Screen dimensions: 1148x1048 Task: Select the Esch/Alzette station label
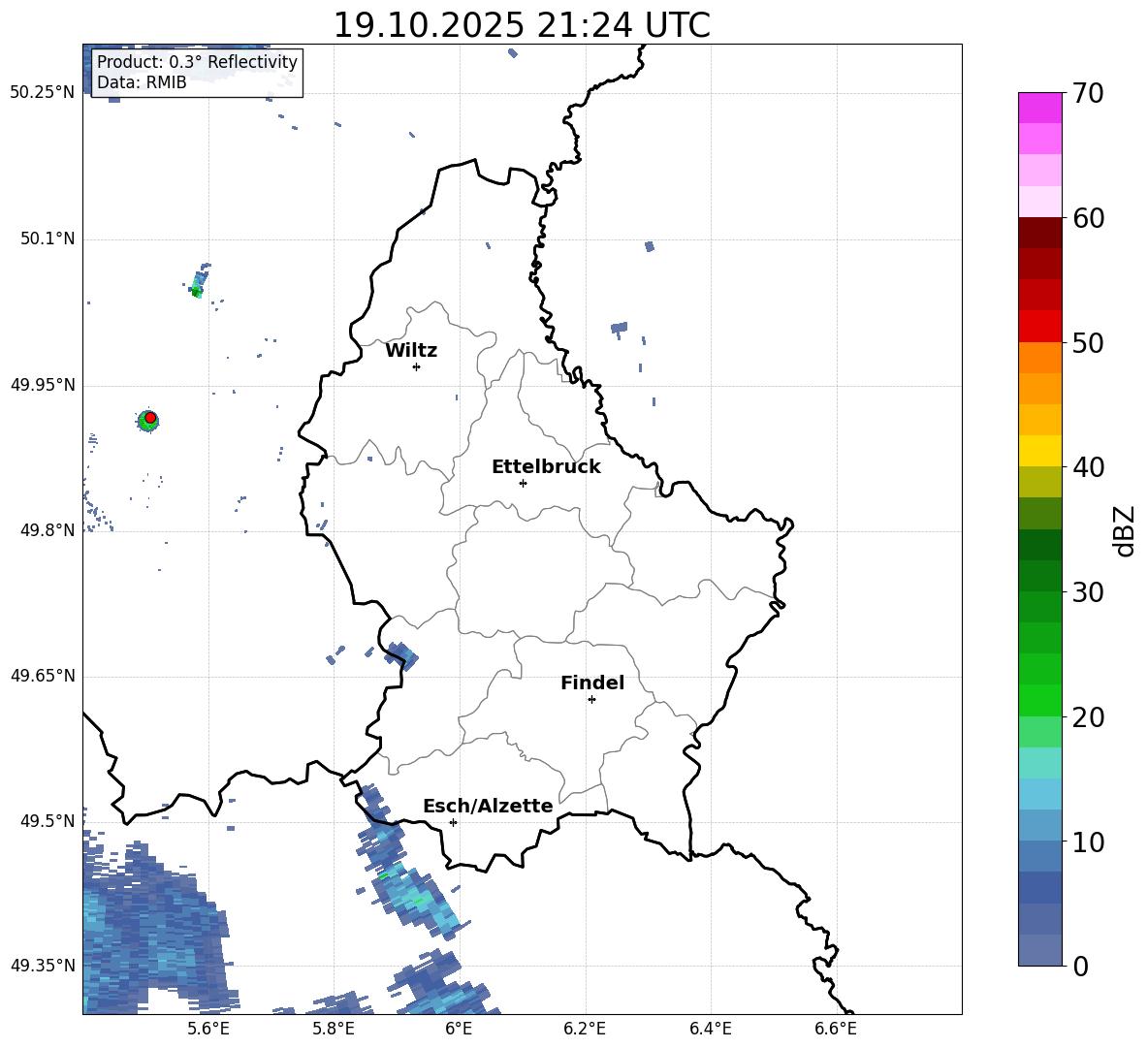coord(488,806)
